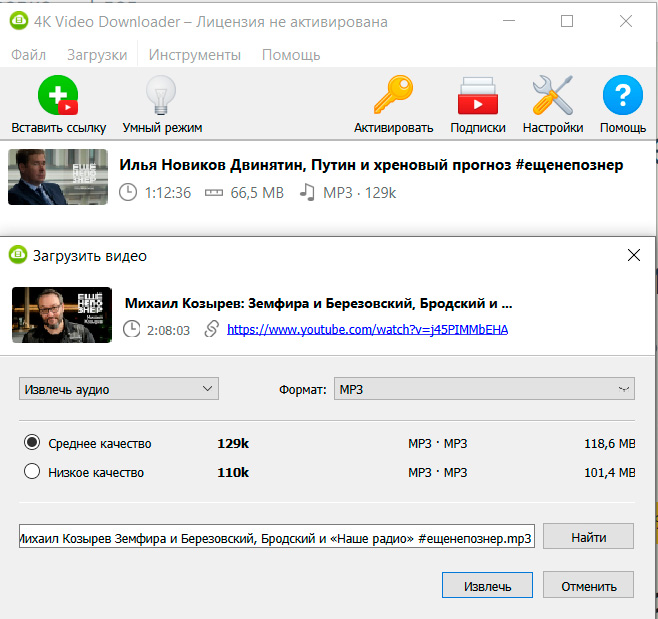Click the chain link icon beside URL

point(211,329)
